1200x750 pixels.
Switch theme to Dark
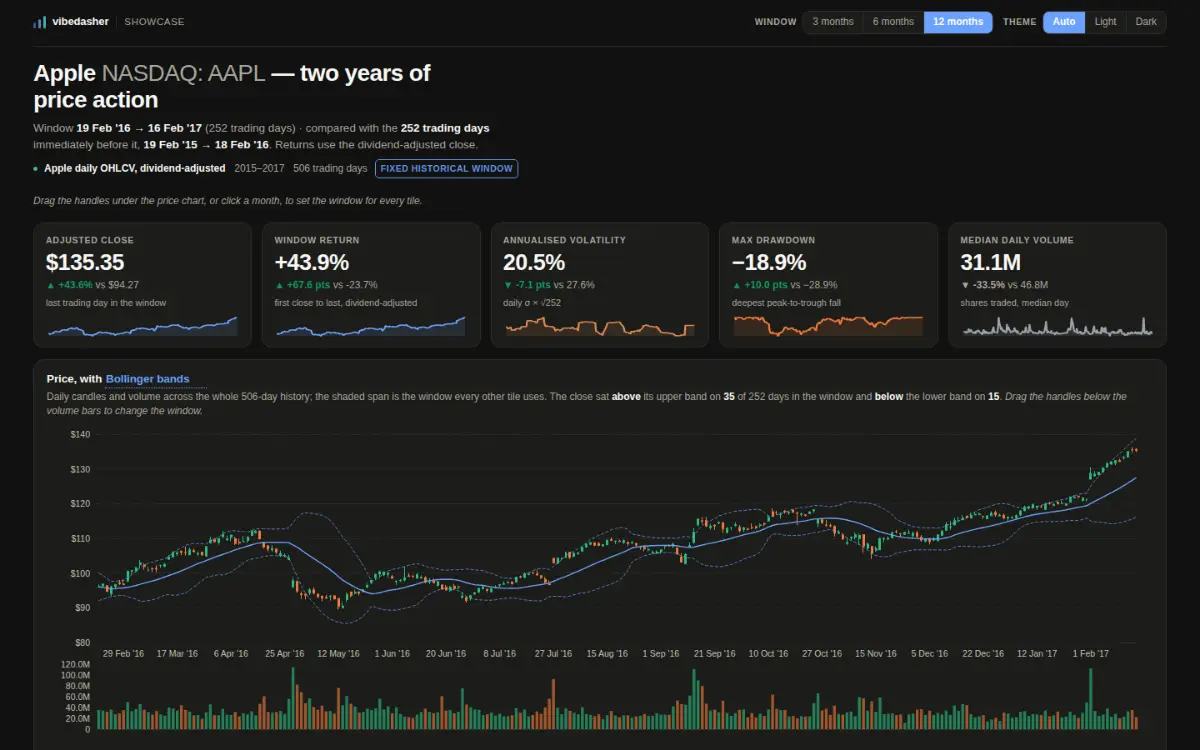pyautogui.click(x=1146, y=22)
